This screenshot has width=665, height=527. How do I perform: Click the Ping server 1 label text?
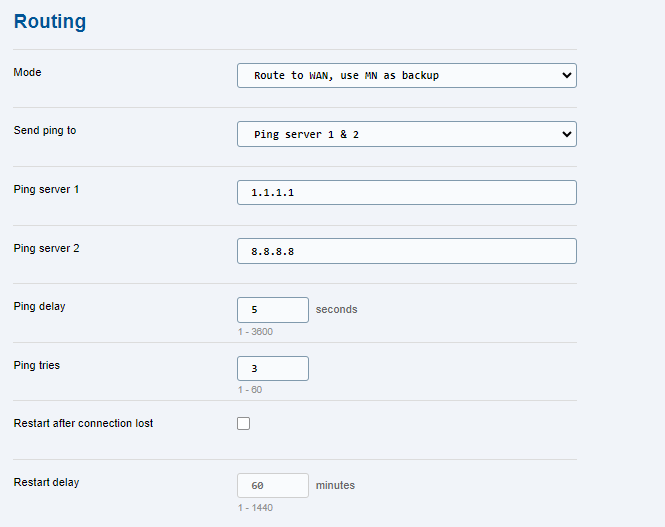pos(46,189)
